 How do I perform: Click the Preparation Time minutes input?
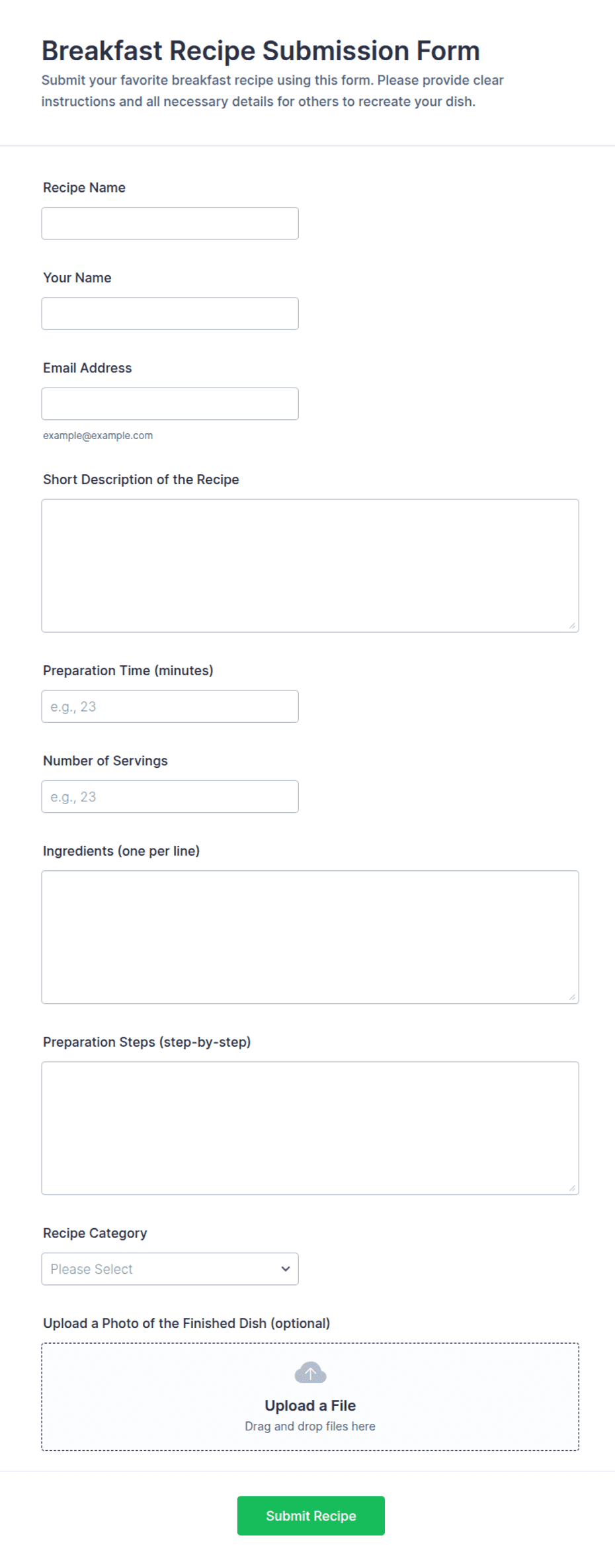170,706
